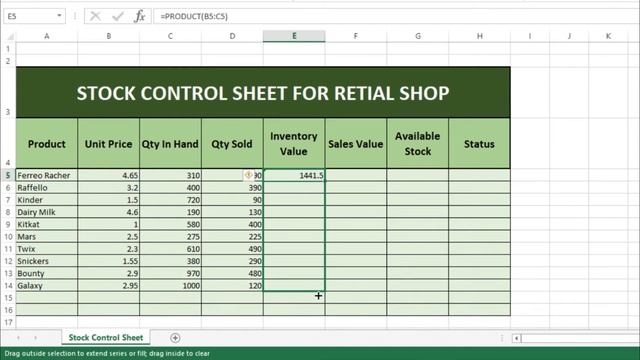Click the Available Stock header cell
640x360 pixels.
(418, 144)
